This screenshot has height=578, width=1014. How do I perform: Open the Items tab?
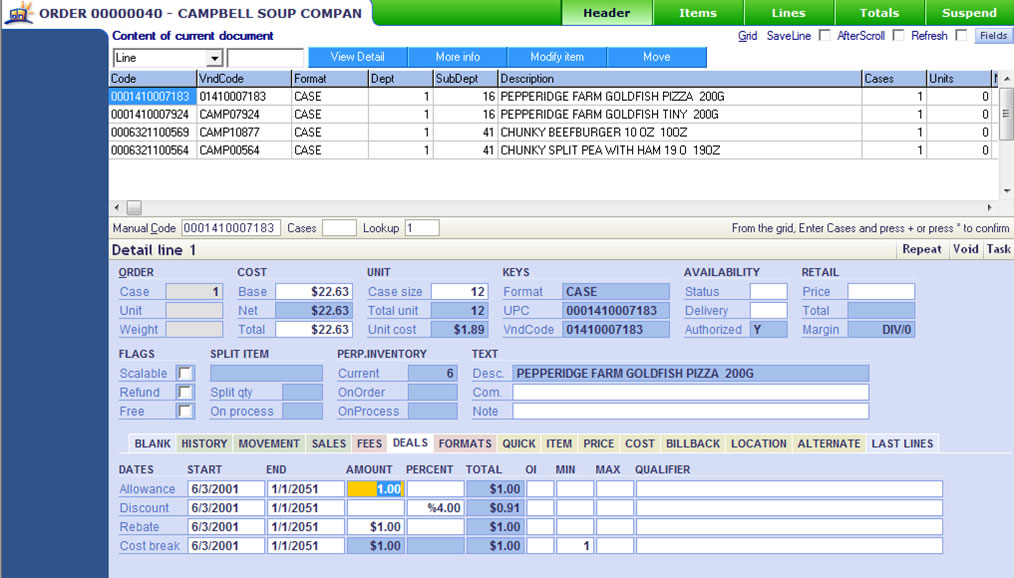(x=698, y=13)
